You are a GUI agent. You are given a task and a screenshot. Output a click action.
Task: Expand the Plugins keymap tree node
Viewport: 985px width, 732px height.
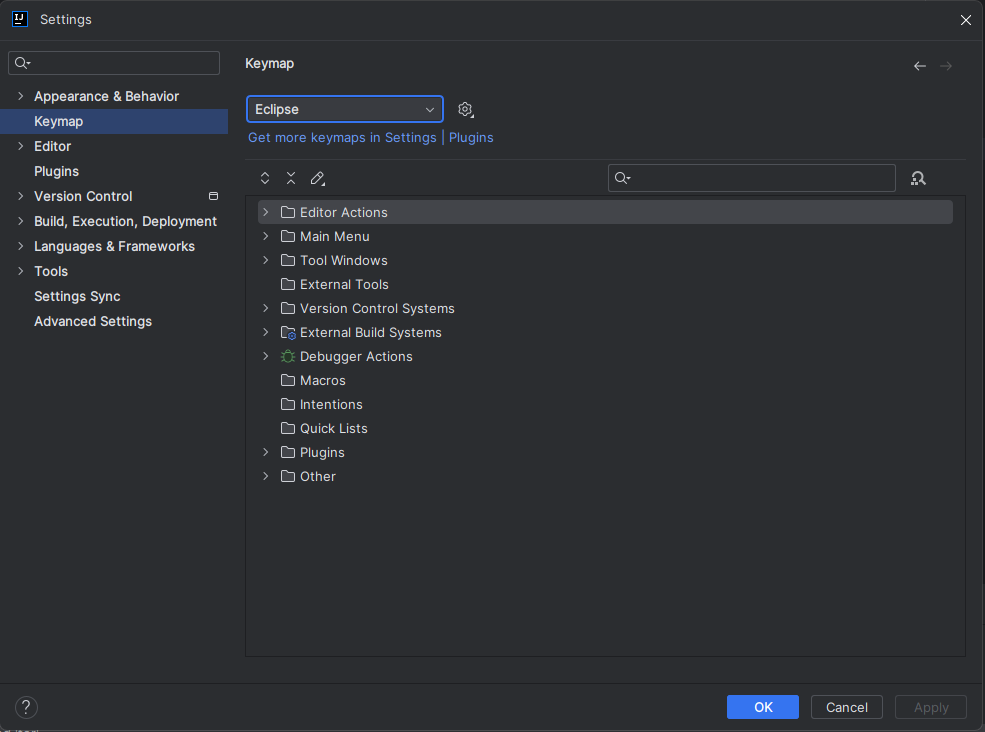pyautogui.click(x=266, y=452)
